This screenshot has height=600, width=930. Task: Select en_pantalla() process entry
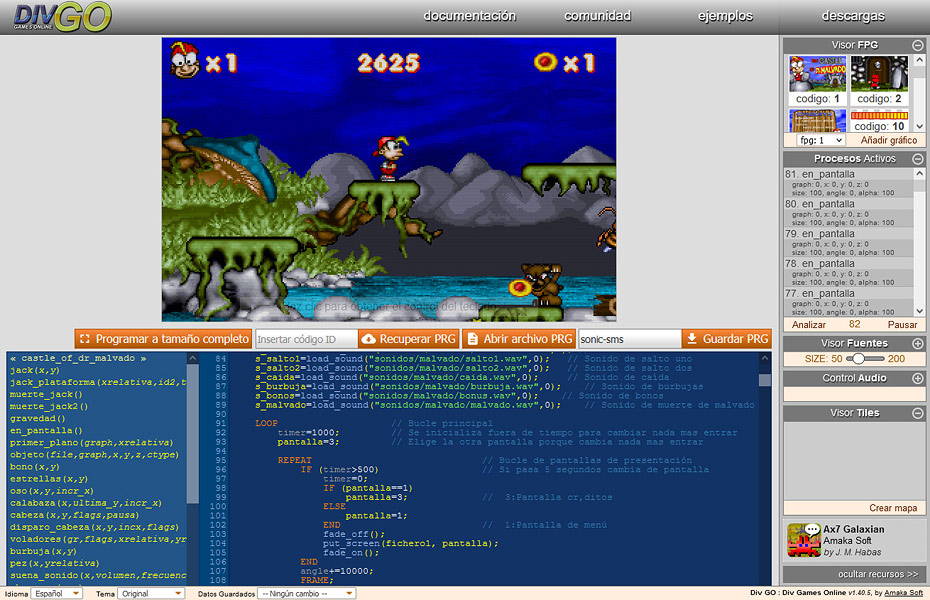pyautogui.click(x=46, y=430)
